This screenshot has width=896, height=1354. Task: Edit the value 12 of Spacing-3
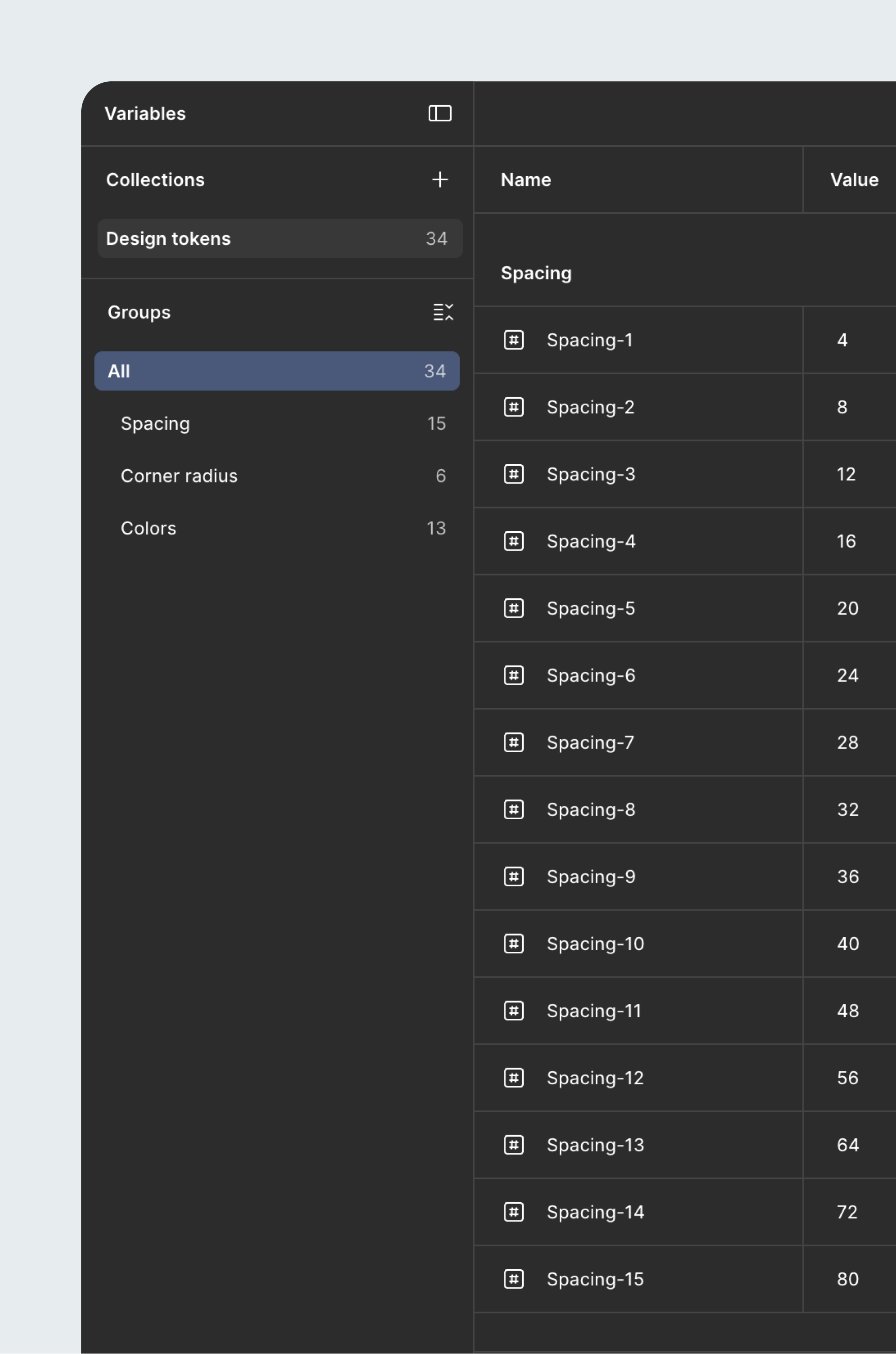[x=846, y=474]
